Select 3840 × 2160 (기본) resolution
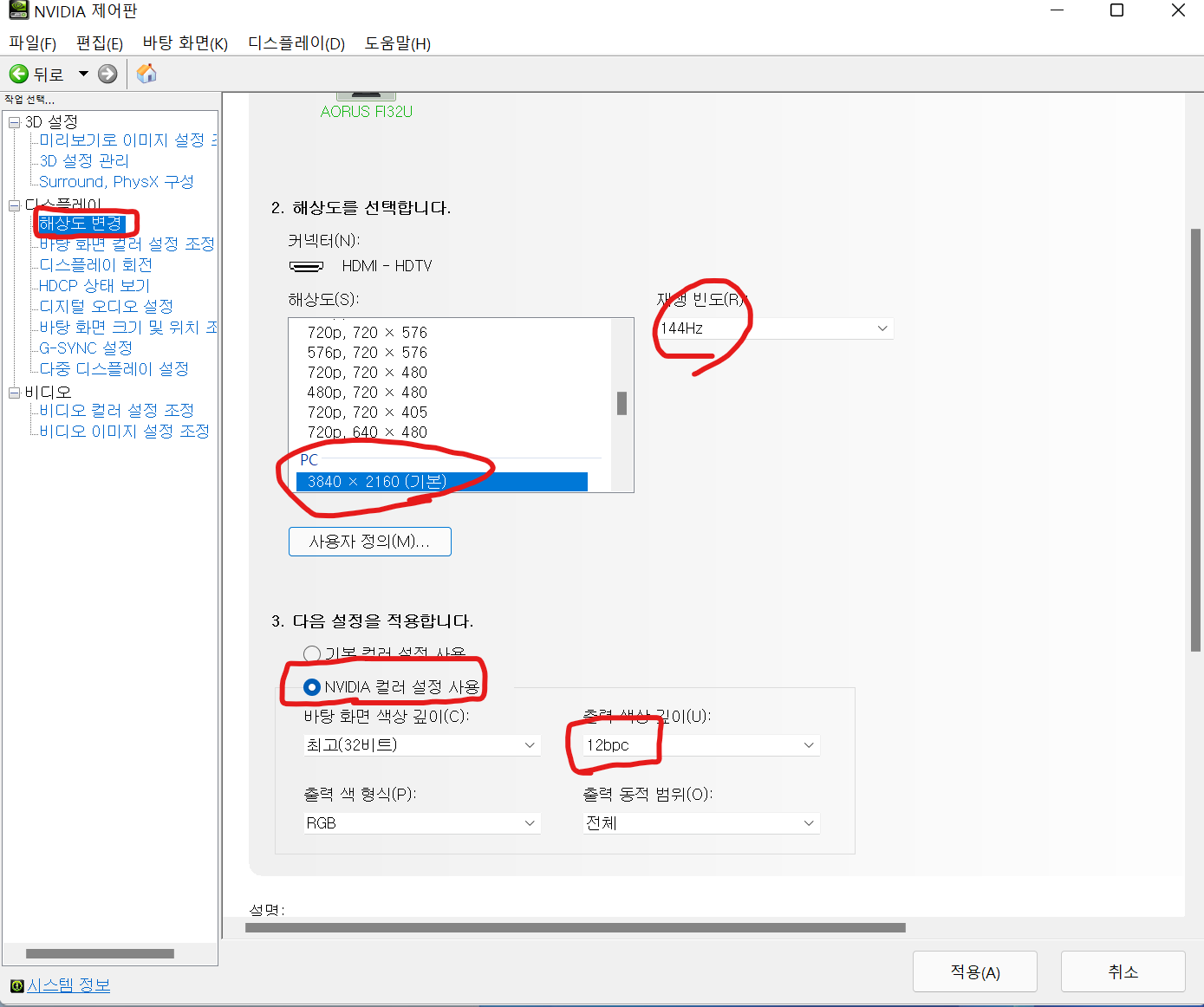Viewport: 1204px width, 1007px height. (442, 482)
